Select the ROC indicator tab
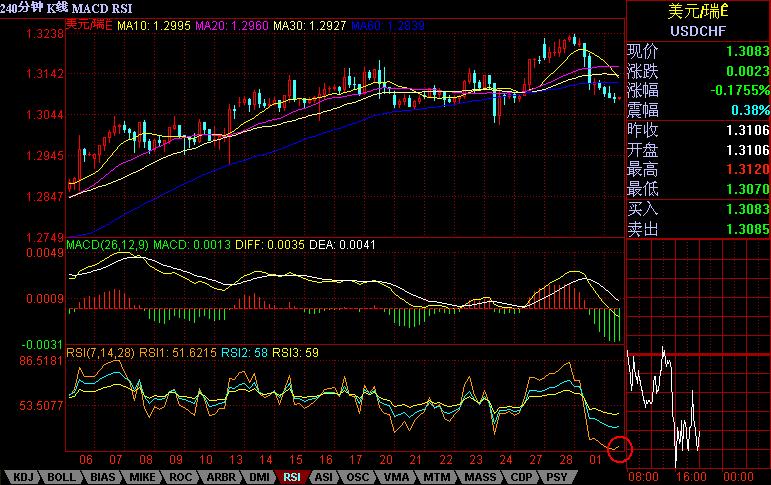The image size is (771, 485). [x=180, y=477]
